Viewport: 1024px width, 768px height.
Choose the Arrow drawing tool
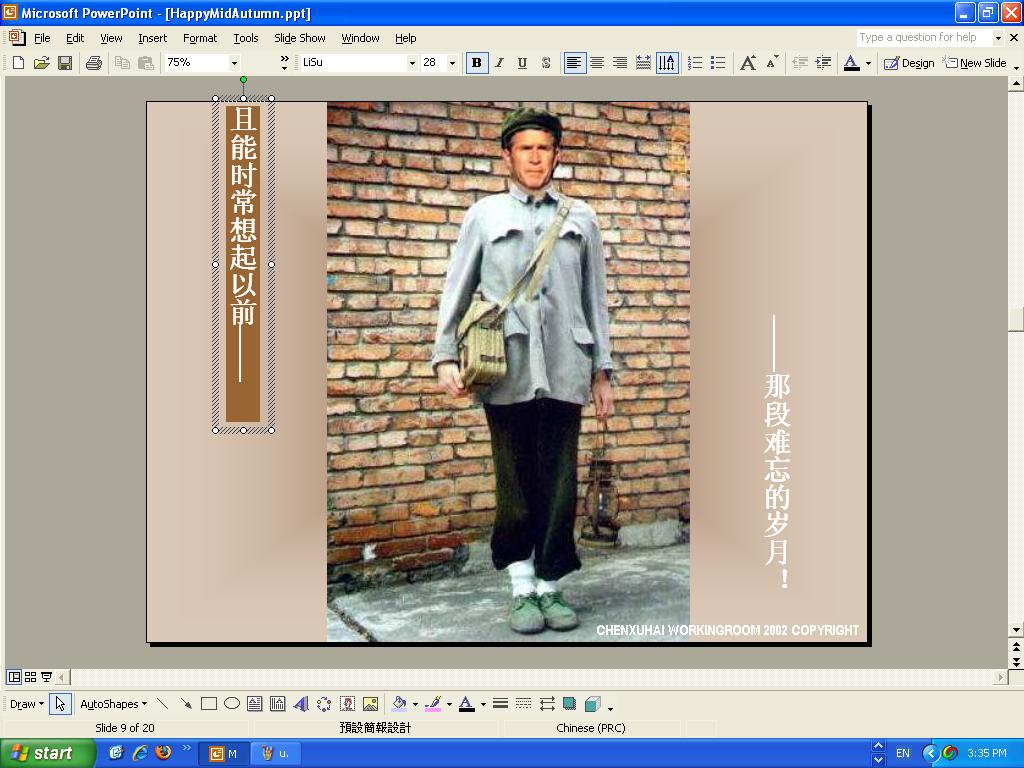[186, 704]
